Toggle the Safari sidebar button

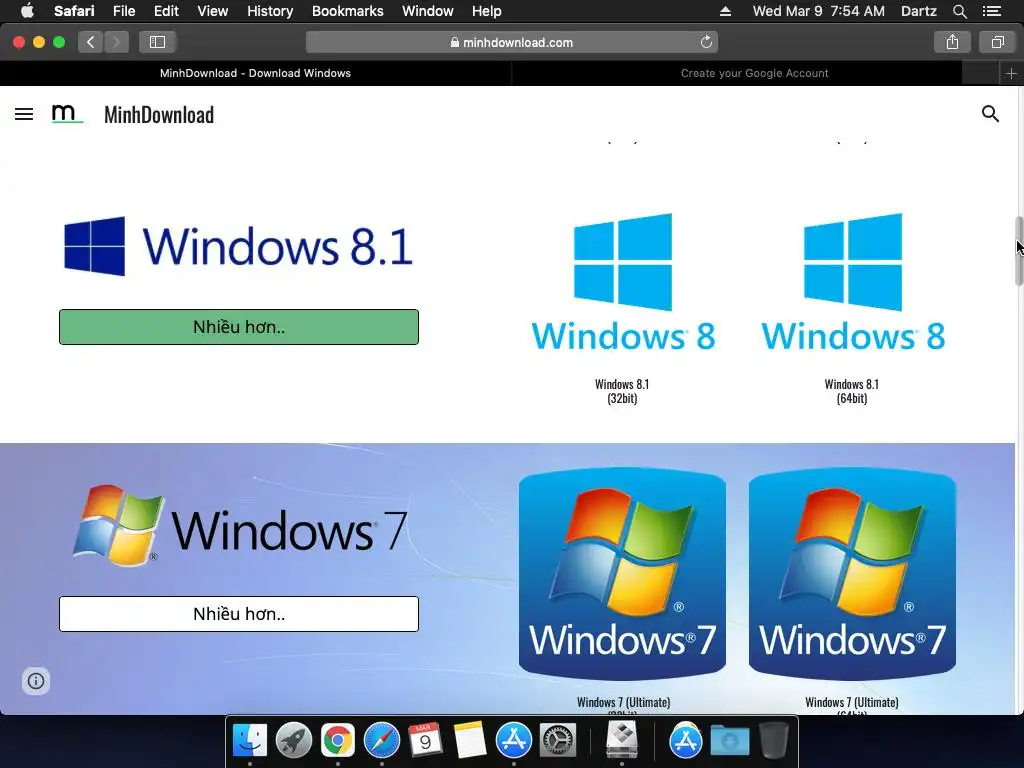pyautogui.click(x=157, y=42)
